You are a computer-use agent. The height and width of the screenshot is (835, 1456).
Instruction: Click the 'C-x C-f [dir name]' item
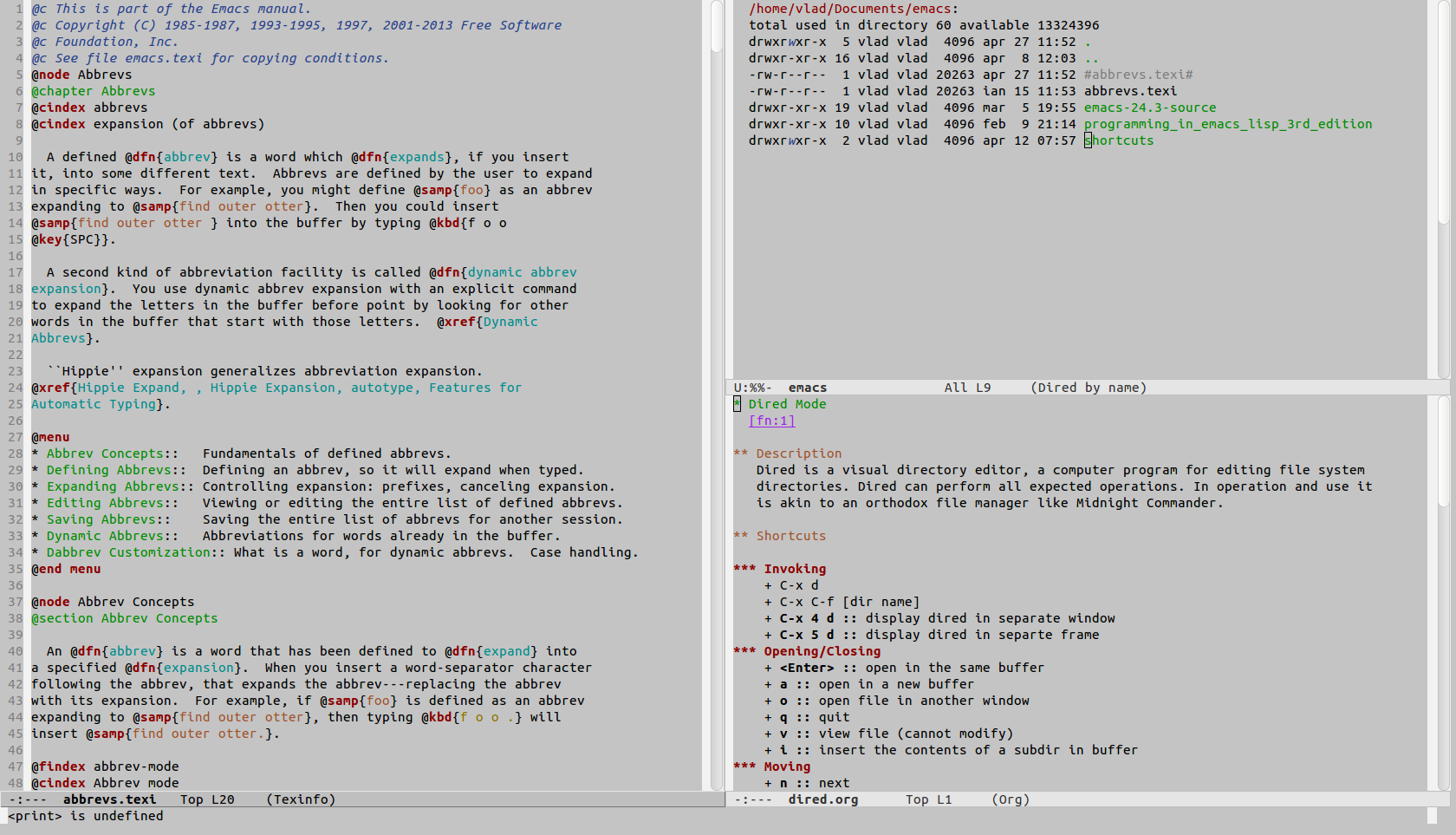pos(842,602)
